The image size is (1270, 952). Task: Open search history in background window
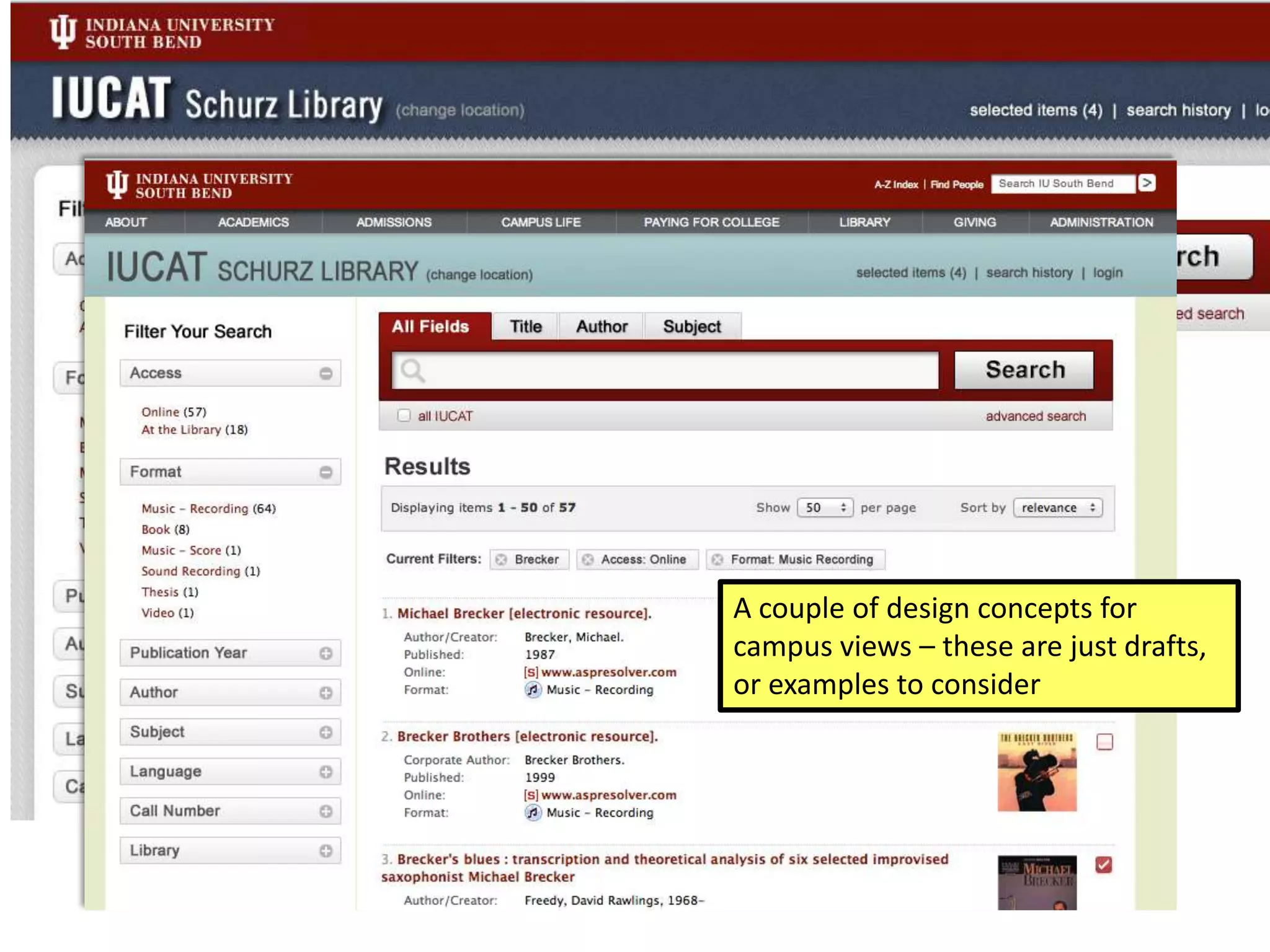coord(1178,110)
